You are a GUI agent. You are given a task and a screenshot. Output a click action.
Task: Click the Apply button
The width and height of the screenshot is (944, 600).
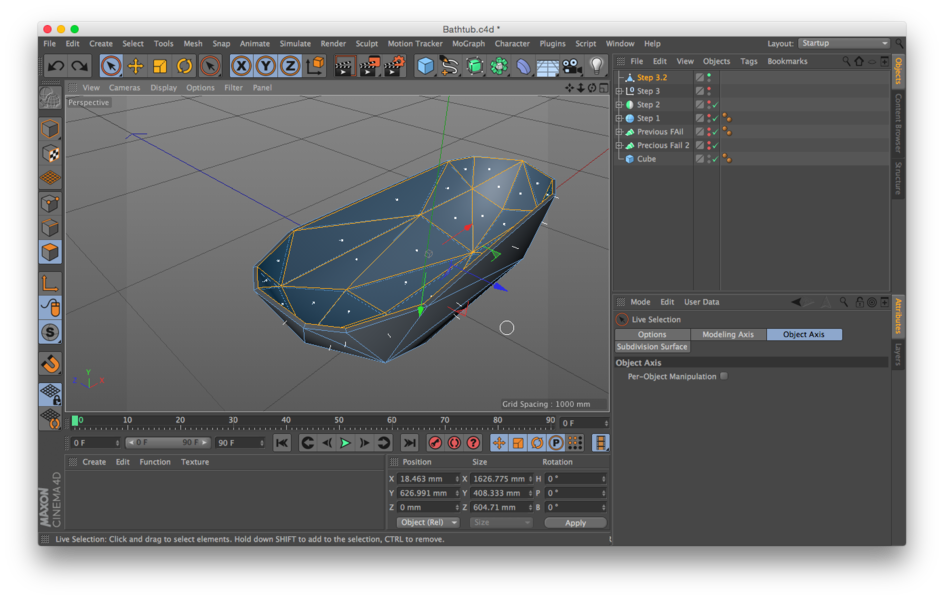point(575,522)
